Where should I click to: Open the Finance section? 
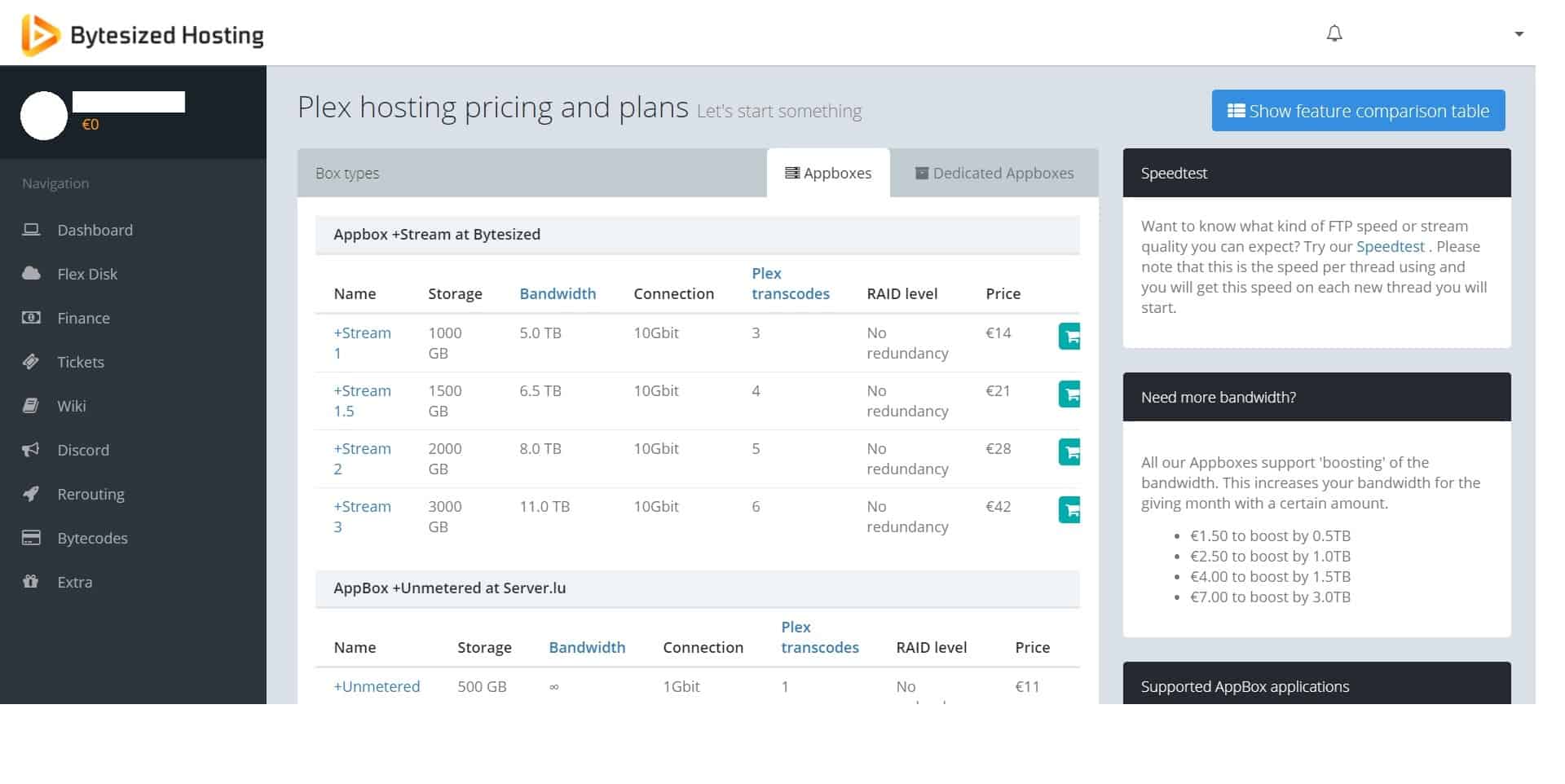(84, 318)
